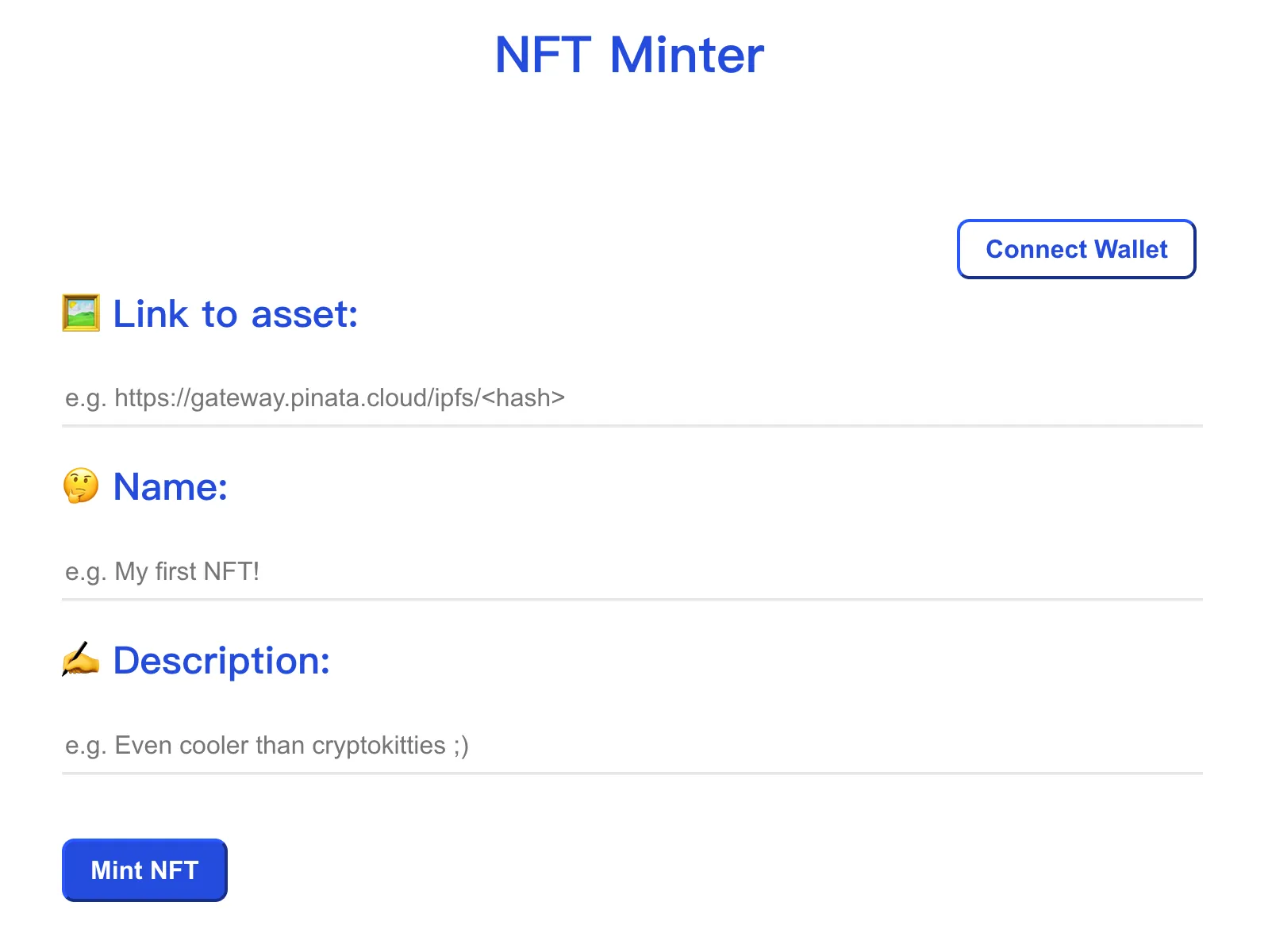The height and width of the screenshot is (952, 1268).
Task: Click the "Description:" label text
Action: (x=221, y=660)
